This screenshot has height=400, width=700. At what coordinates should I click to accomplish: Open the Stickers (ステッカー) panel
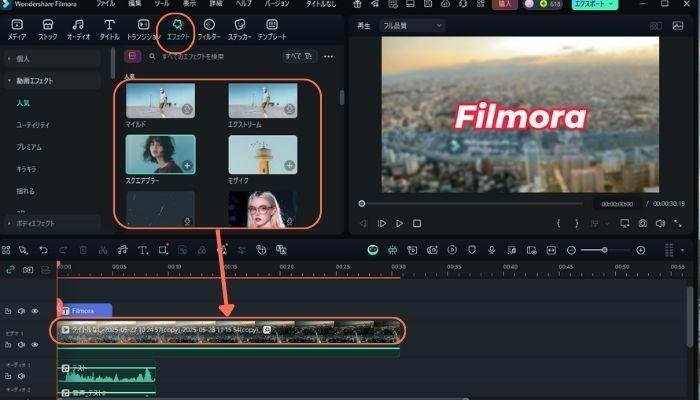[x=239, y=27]
